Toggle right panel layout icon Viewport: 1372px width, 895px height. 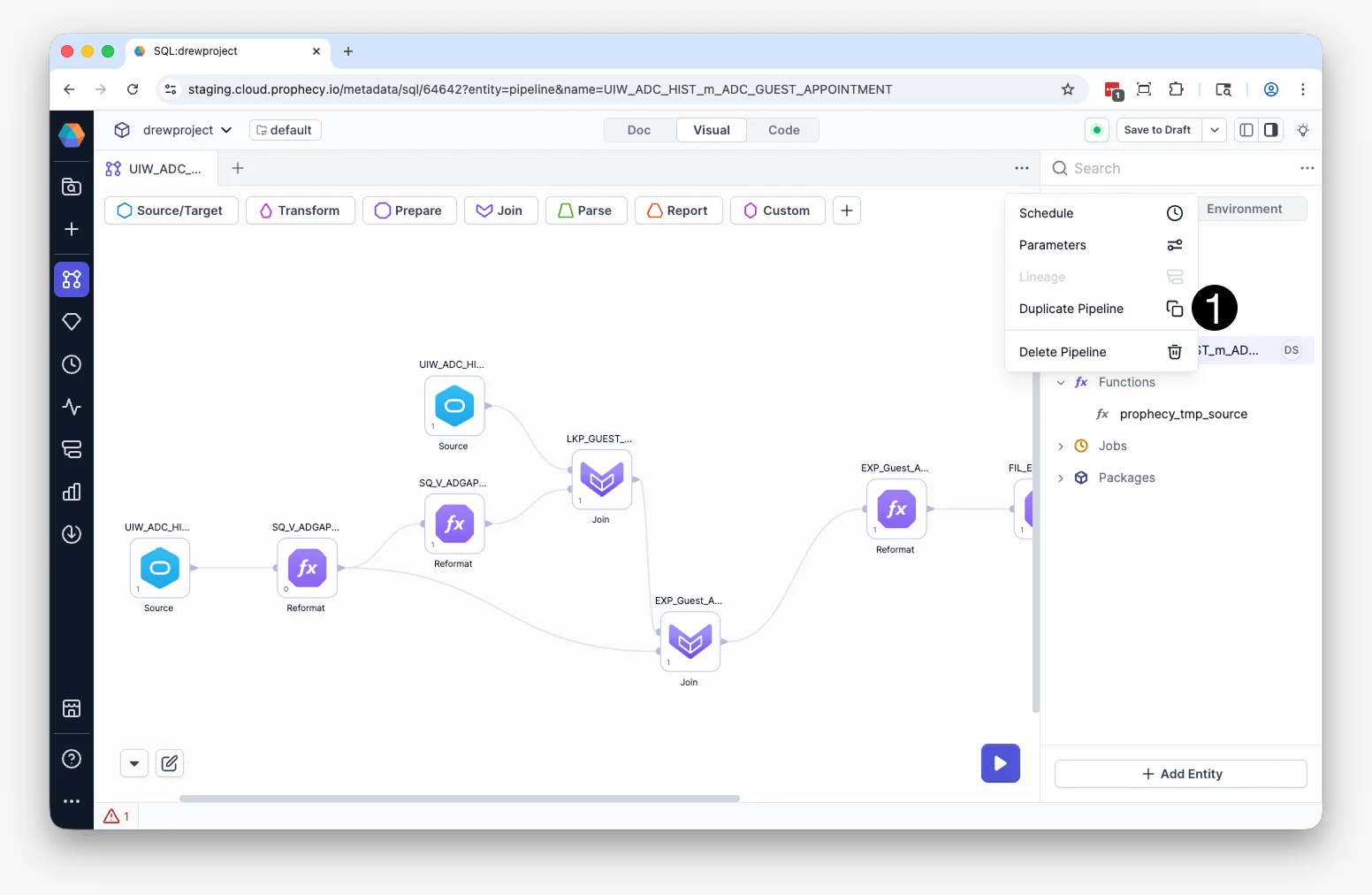[x=1271, y=130]
